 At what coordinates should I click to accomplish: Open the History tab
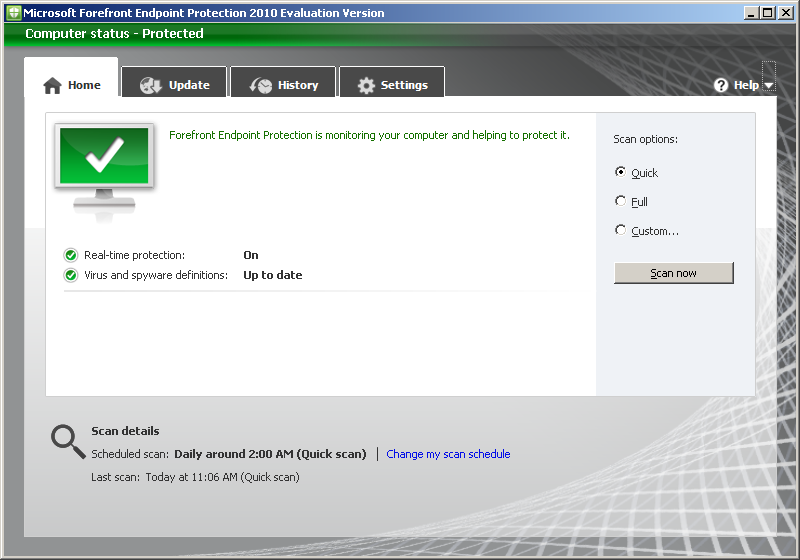[285, 84]
